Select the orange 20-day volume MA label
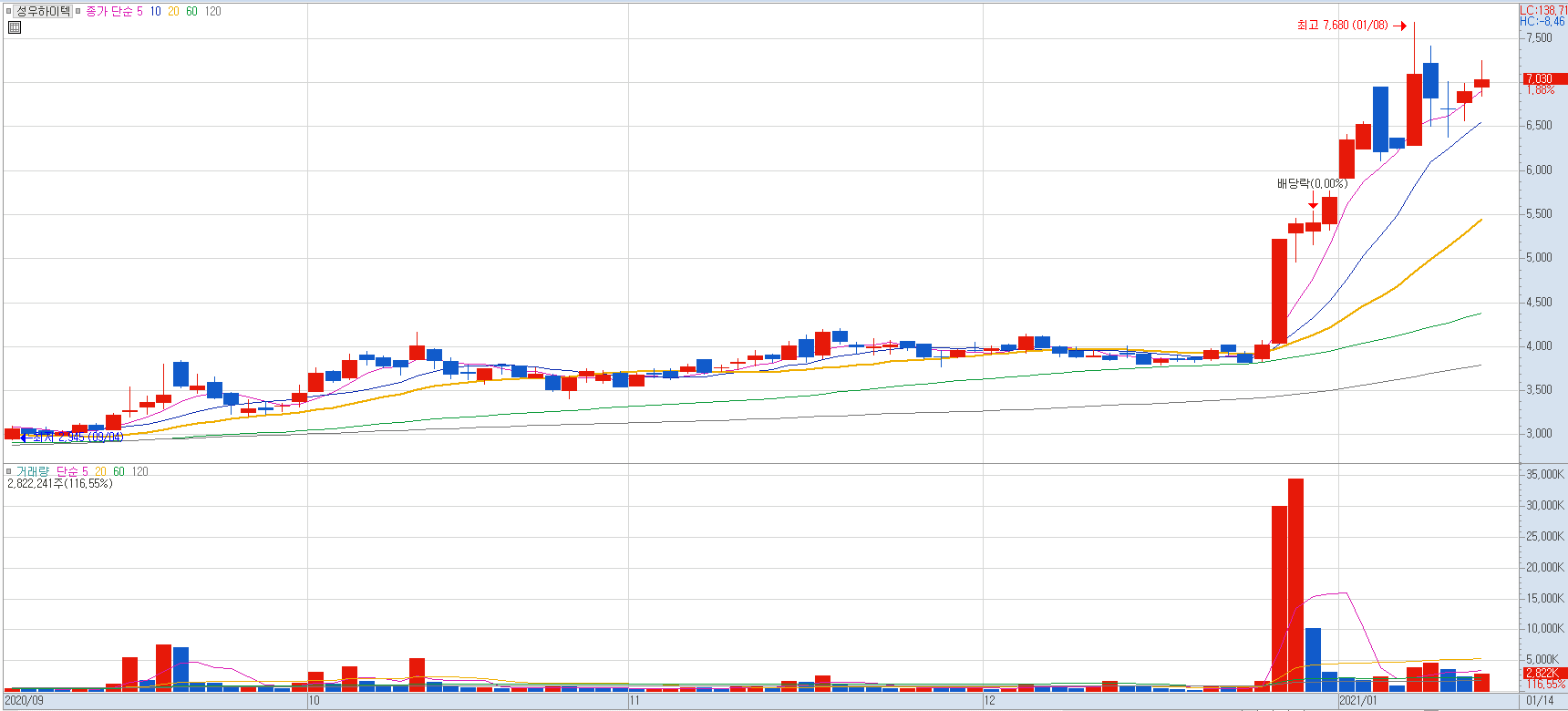Screen dimensions: 1568x711 tap(100, 471)
